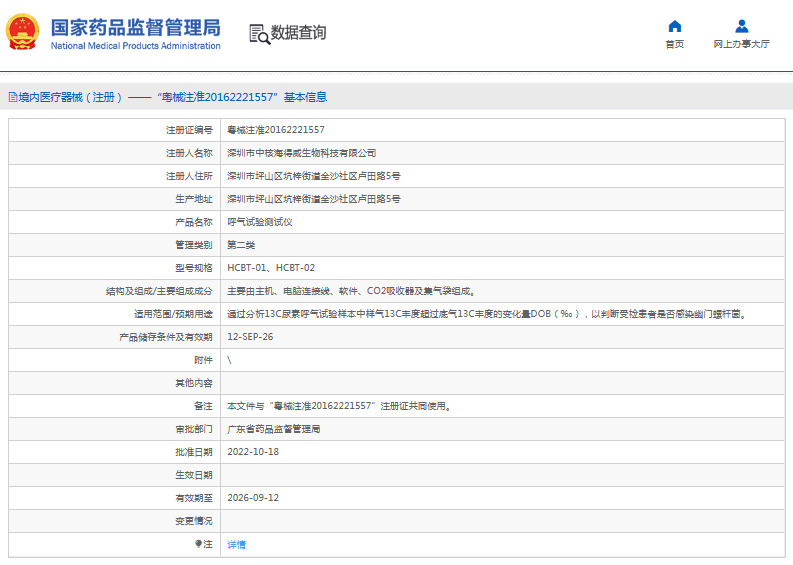This screenshot has height=565, width=793.
Task: Click the lightbulb icon beside 注
Action: point(198,544)
